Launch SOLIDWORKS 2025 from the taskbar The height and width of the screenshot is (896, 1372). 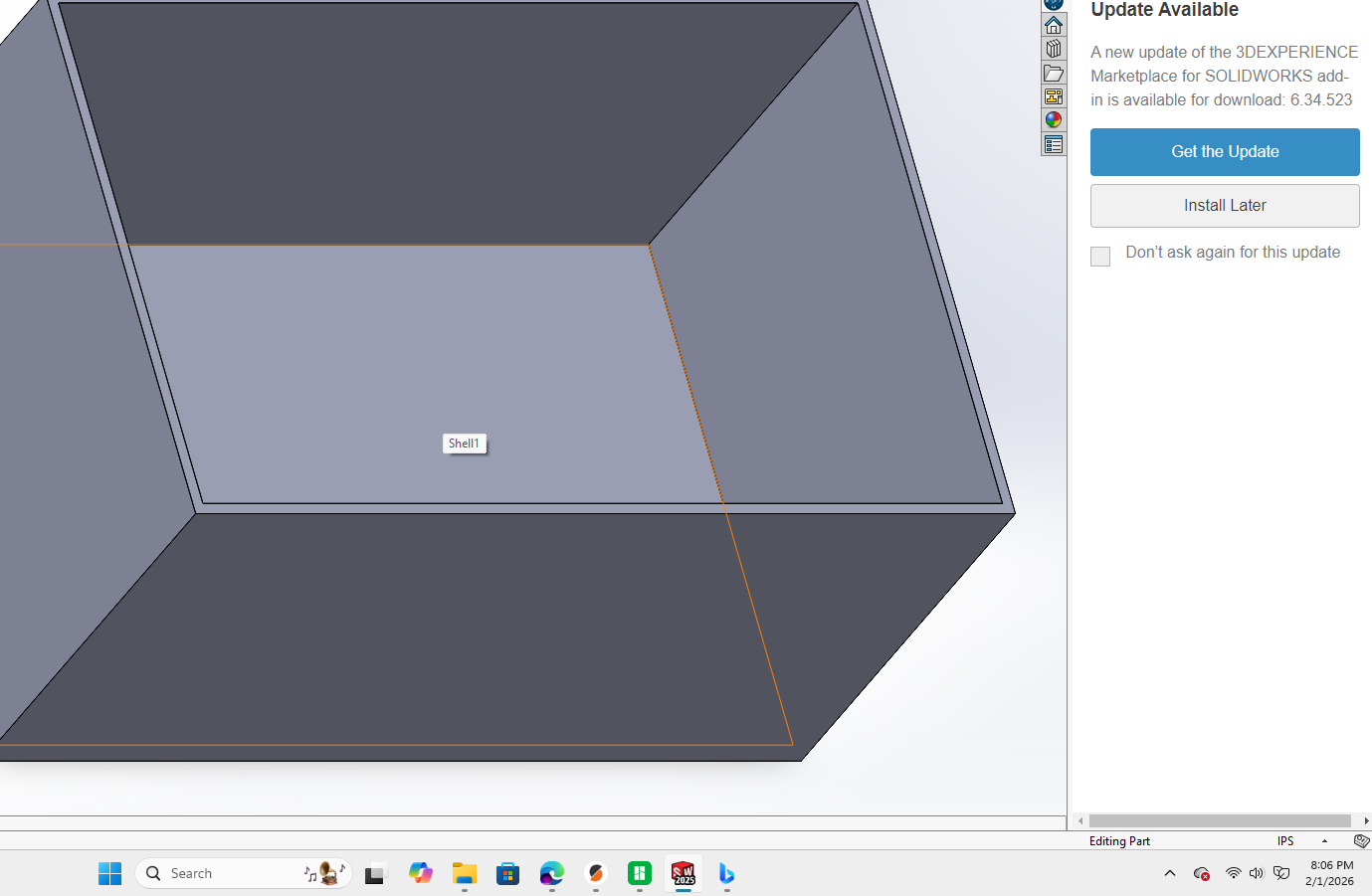[684, 873]
